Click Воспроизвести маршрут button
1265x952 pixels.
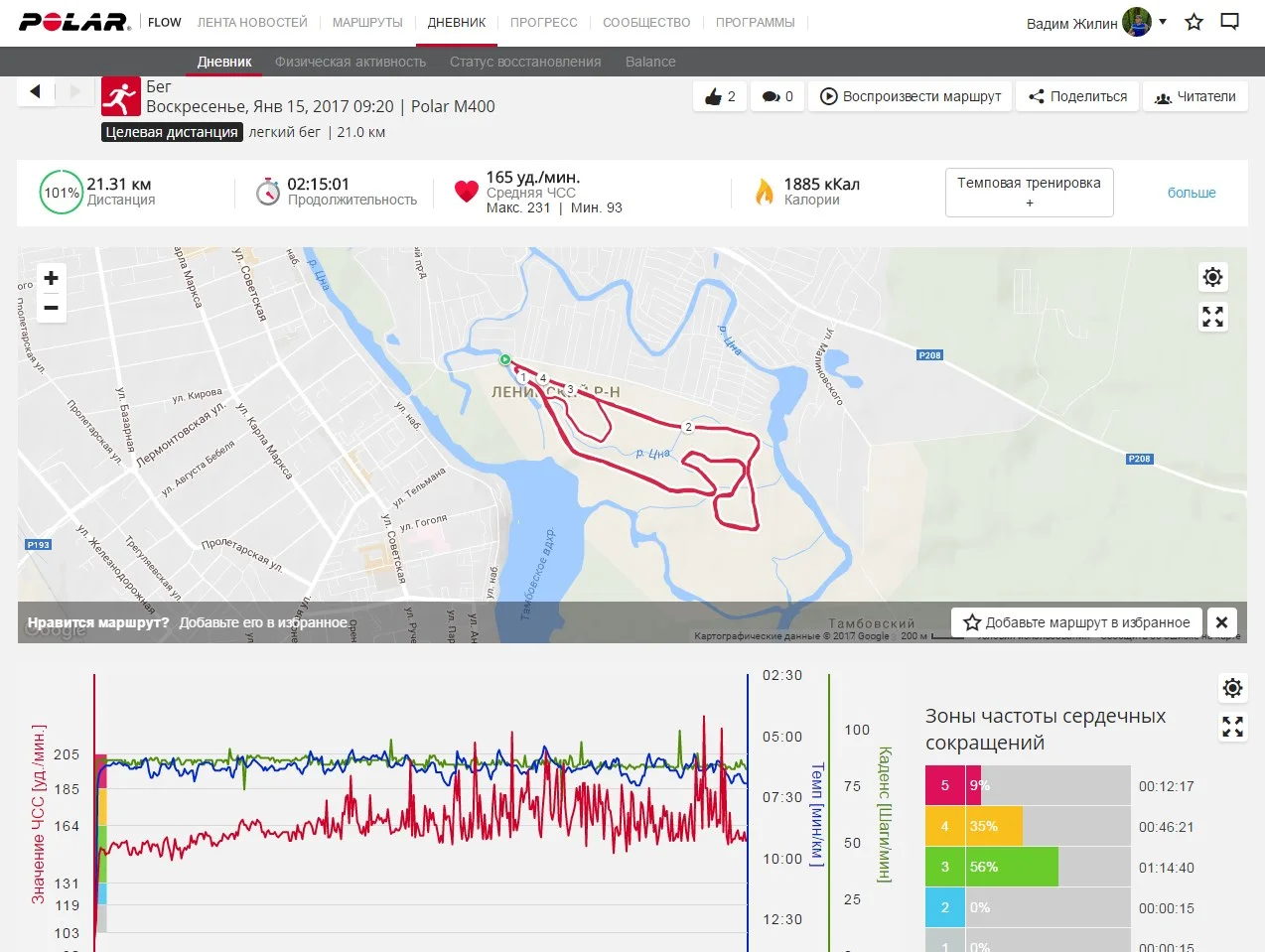(911, 96)
